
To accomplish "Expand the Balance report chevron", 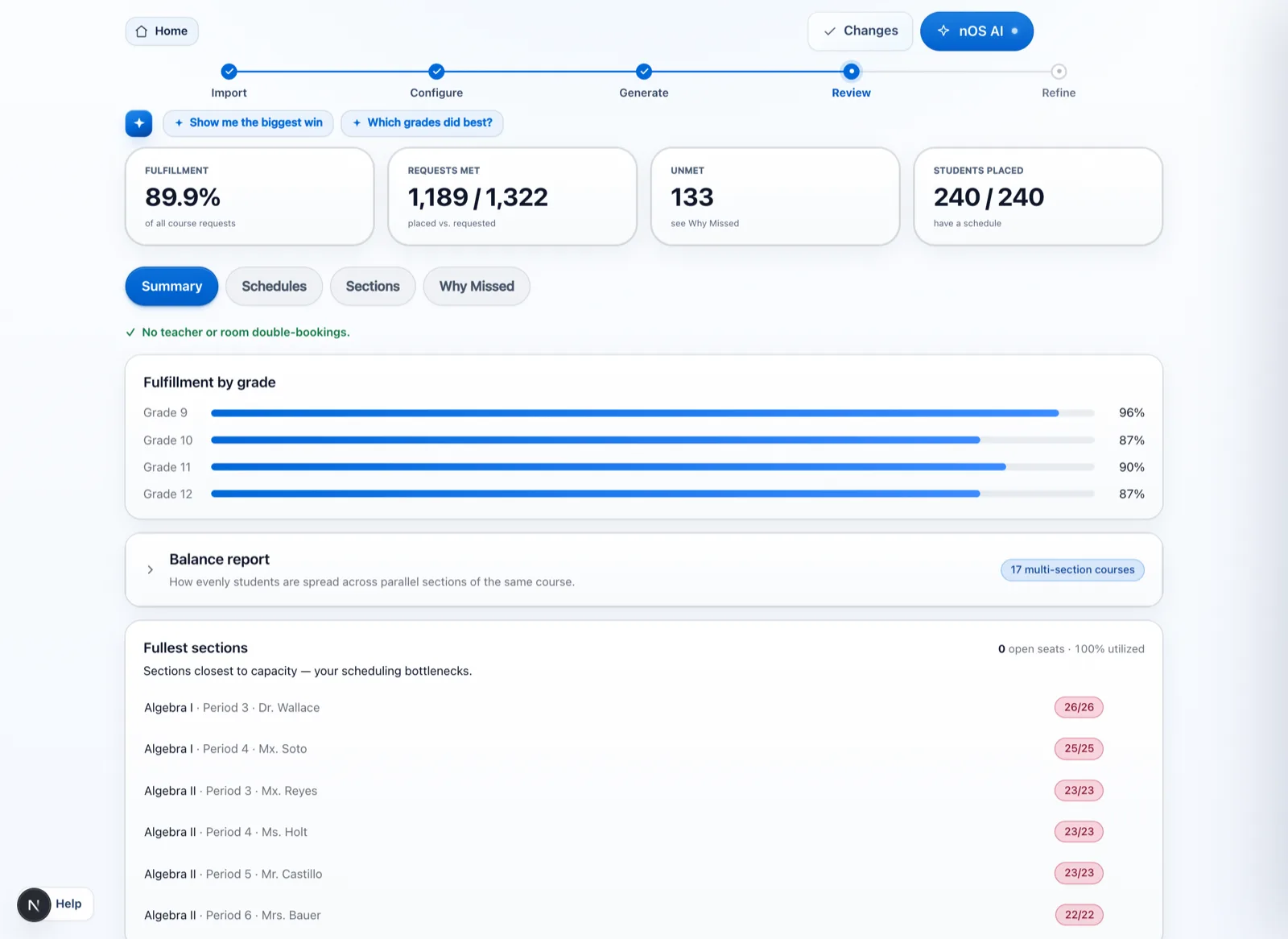I will click(150, 570).
